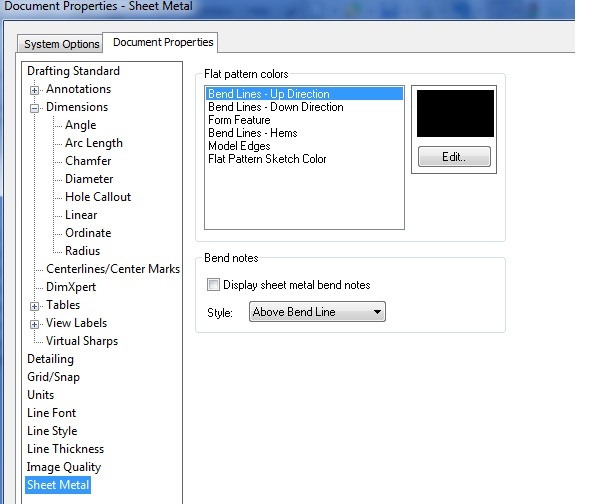Expand the Tables tree node

point(34,306)
